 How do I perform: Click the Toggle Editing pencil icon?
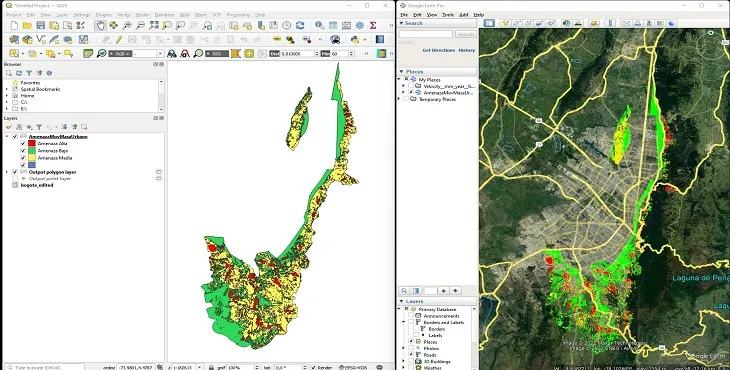coord(119,40)
